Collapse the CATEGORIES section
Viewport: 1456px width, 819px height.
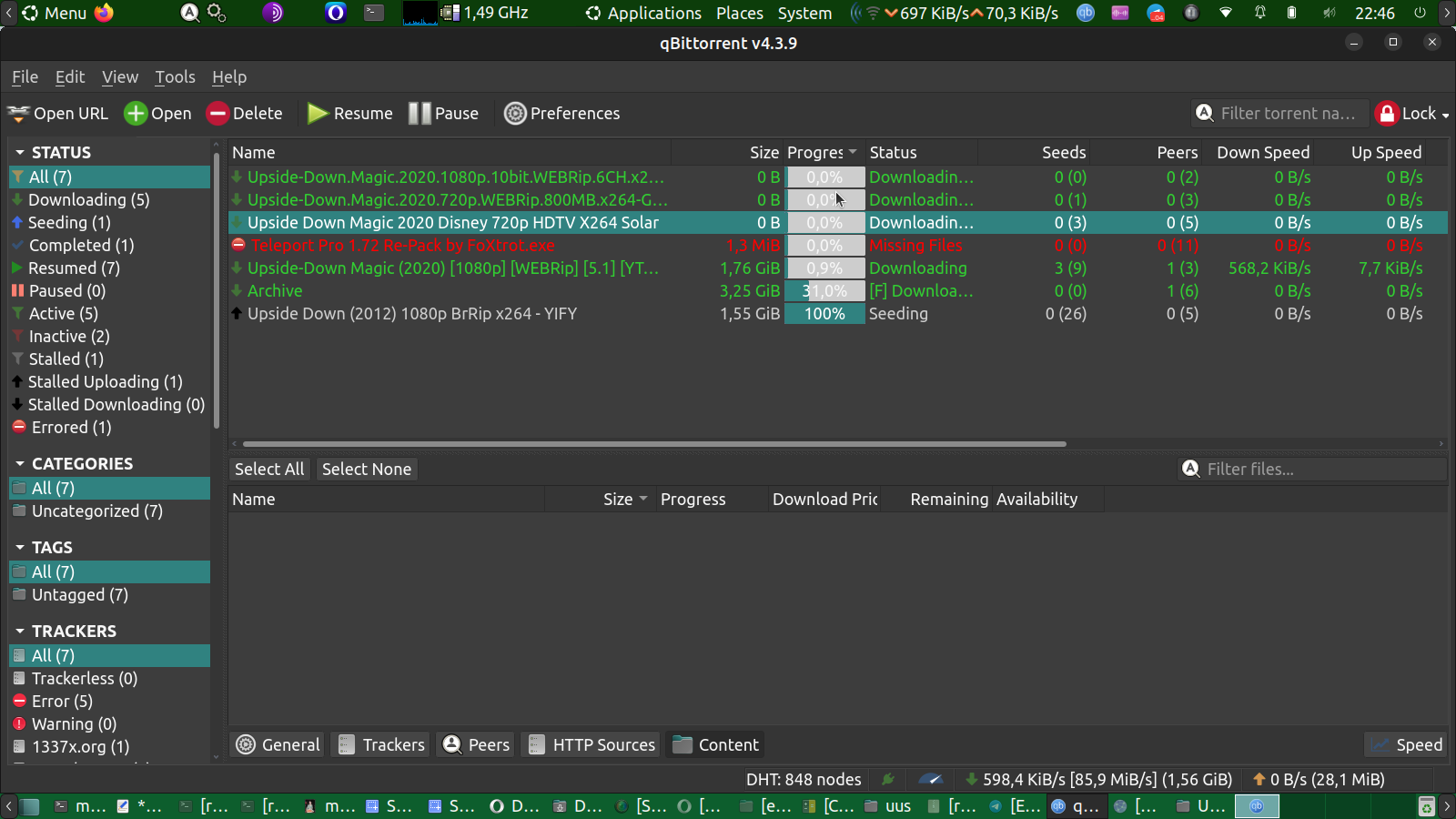point(20,464)
